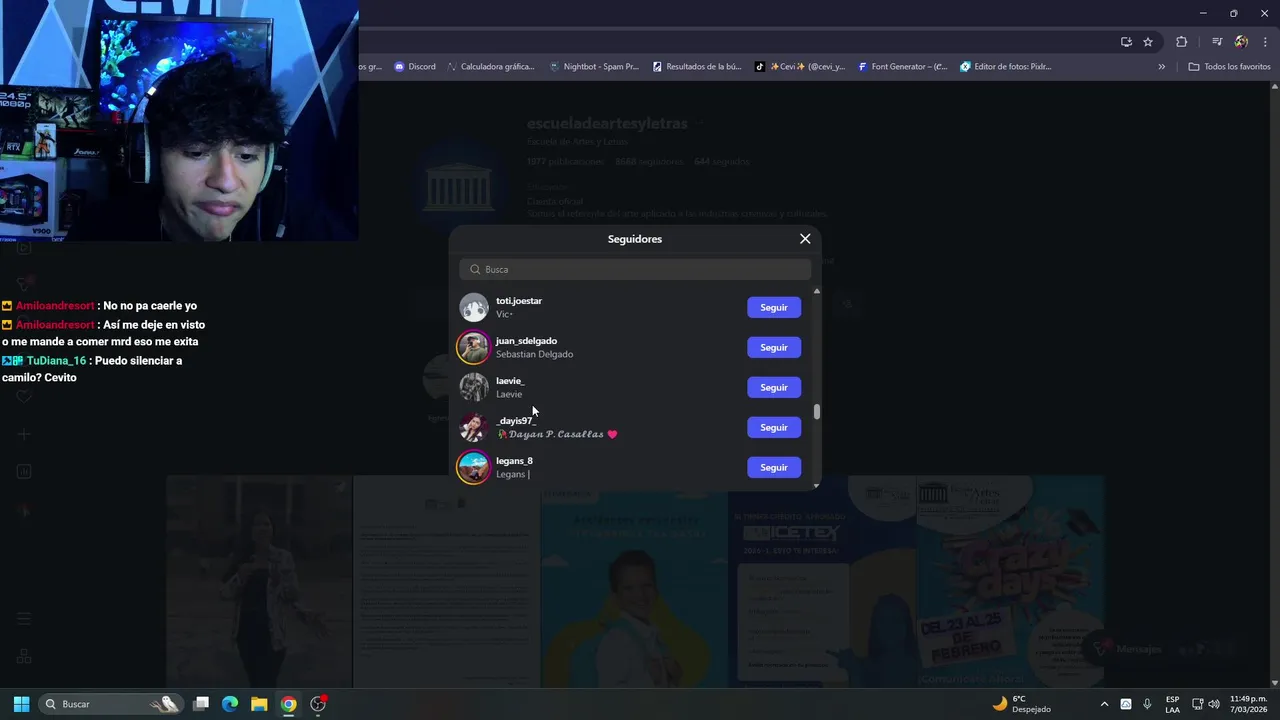
Task: Open Calculadora gráfica bookmark
Action: (x=491, y=67)
